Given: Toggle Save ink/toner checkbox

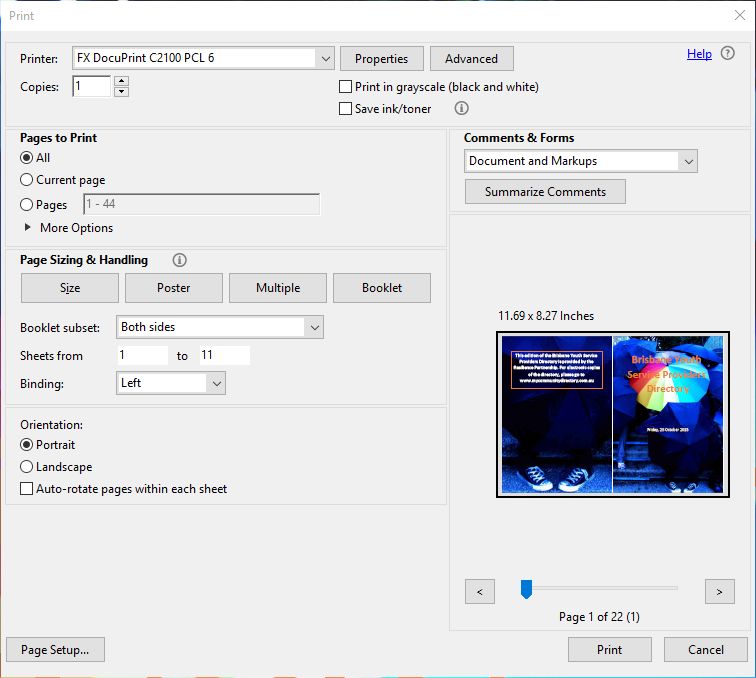Looking at the screenshot, I should pyautogui.click(x=345, y=108).
